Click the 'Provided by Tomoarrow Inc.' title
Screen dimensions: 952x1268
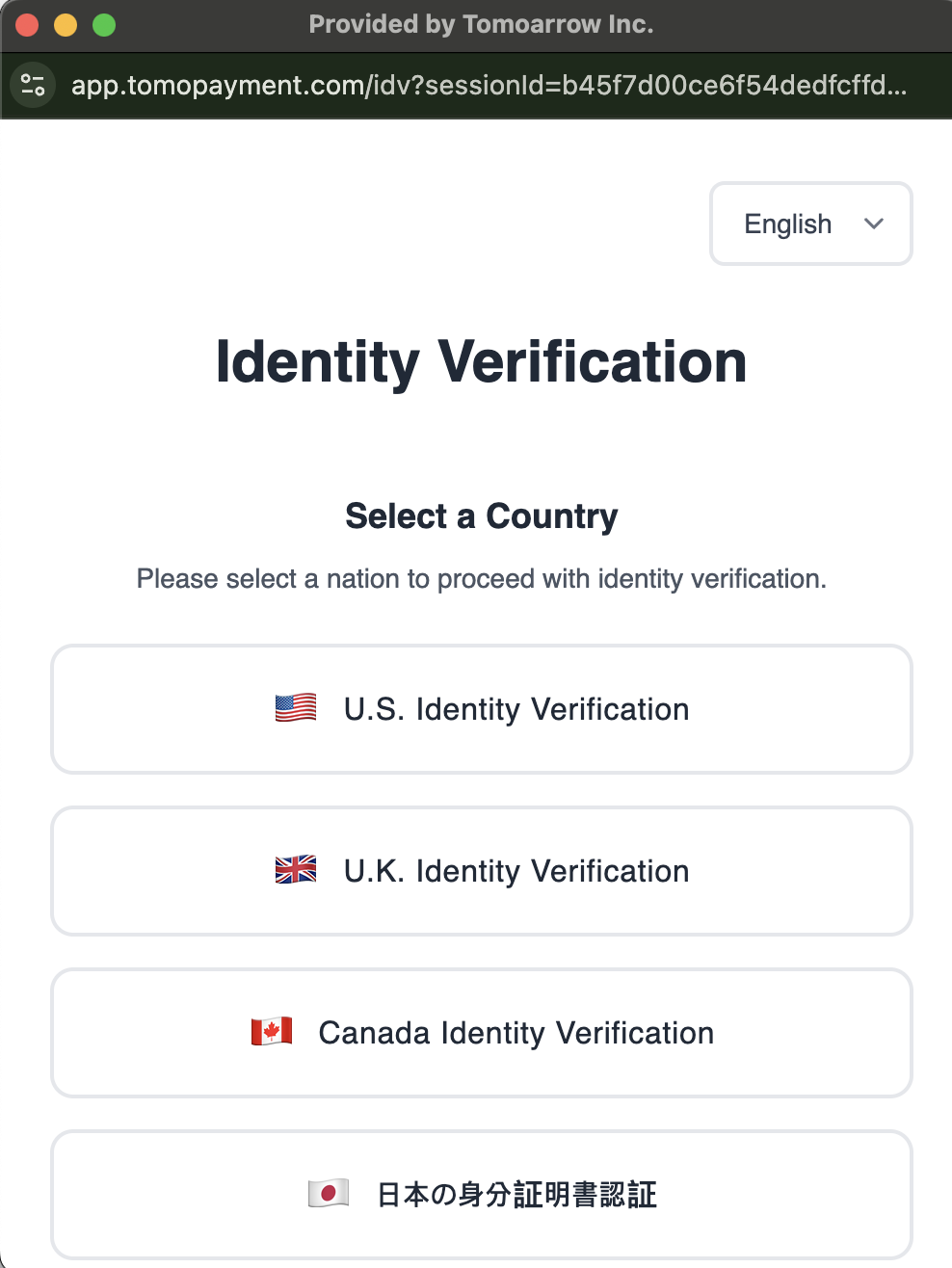(481, 24)
